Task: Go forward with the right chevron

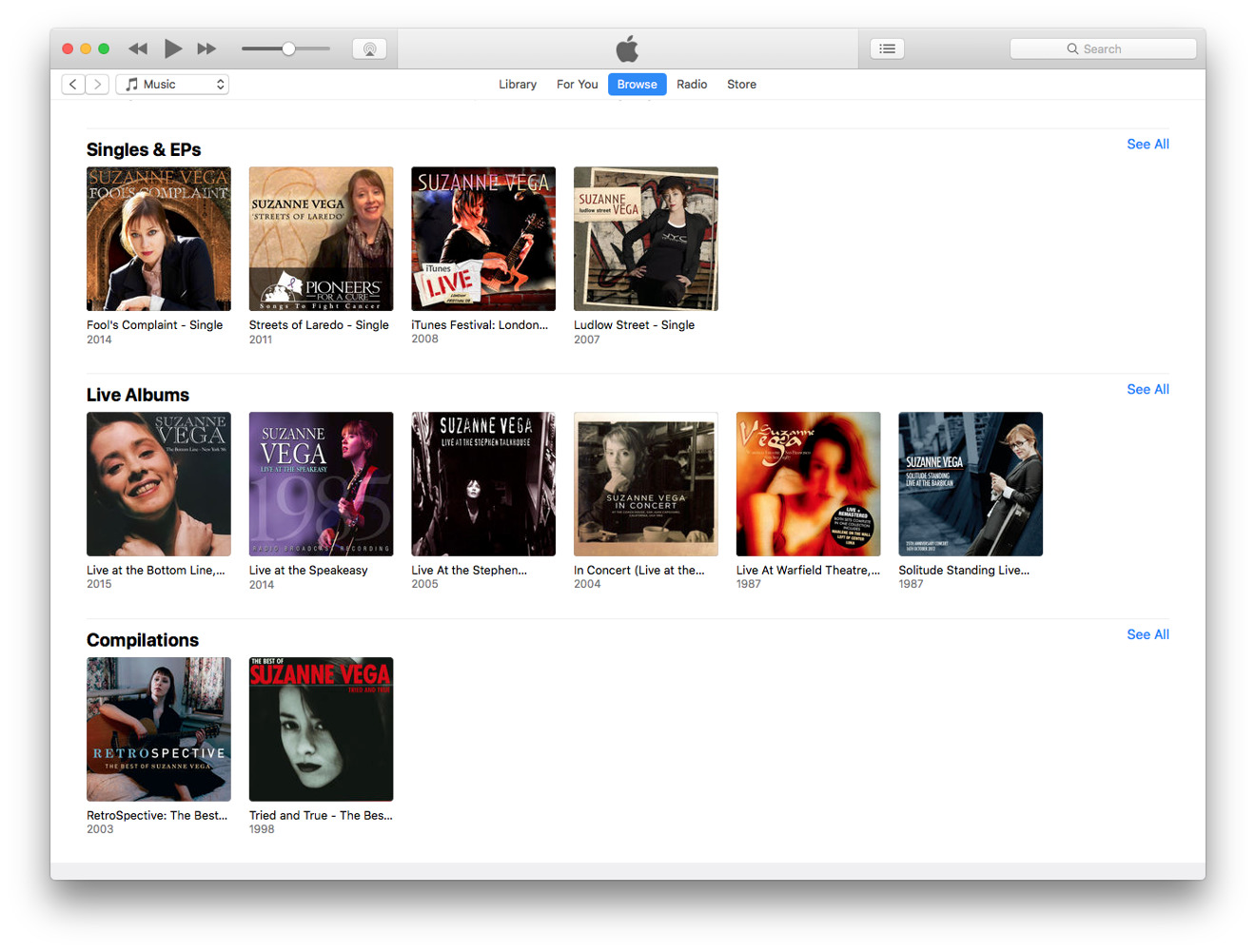Action: click(97, 85)
